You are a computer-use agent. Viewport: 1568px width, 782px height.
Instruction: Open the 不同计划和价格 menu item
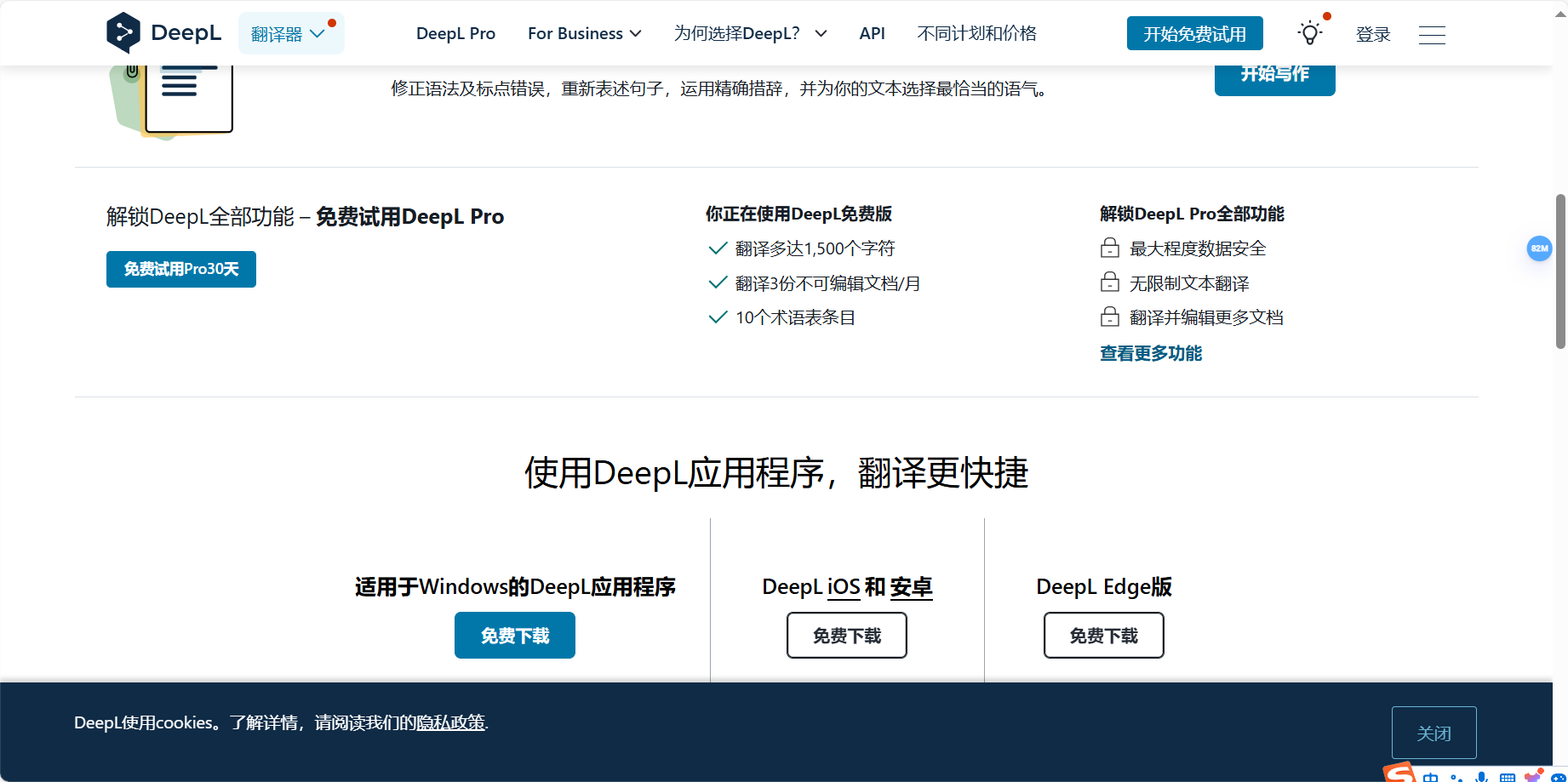point(976,33)
